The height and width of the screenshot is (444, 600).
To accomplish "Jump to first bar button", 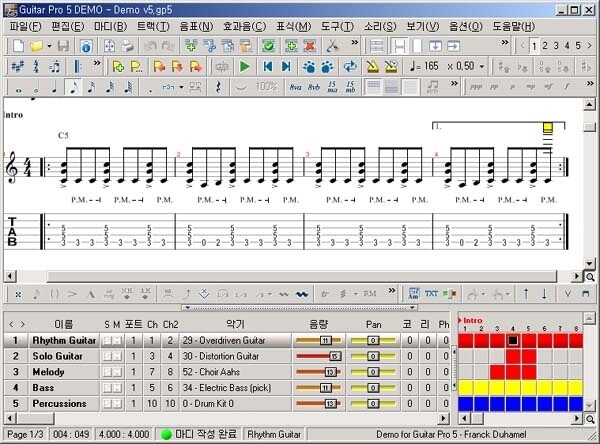I will pyautogui.click(x=268, y=67).
